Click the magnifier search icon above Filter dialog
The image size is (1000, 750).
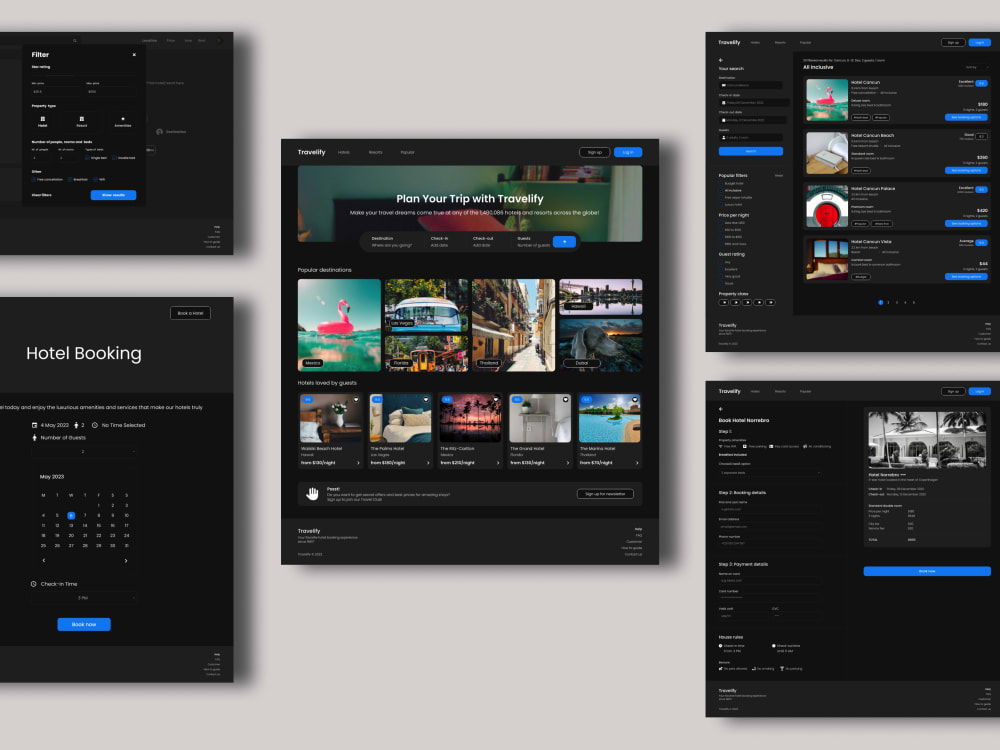coord(75,40)
